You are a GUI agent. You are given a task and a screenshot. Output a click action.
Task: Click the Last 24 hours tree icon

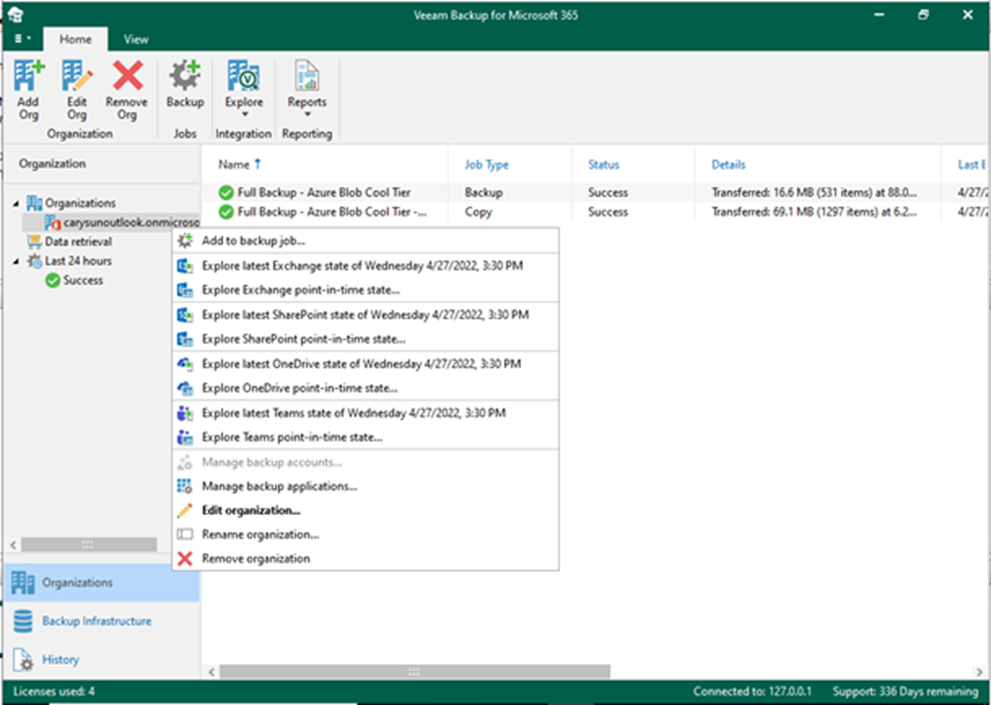pos(34,261)
